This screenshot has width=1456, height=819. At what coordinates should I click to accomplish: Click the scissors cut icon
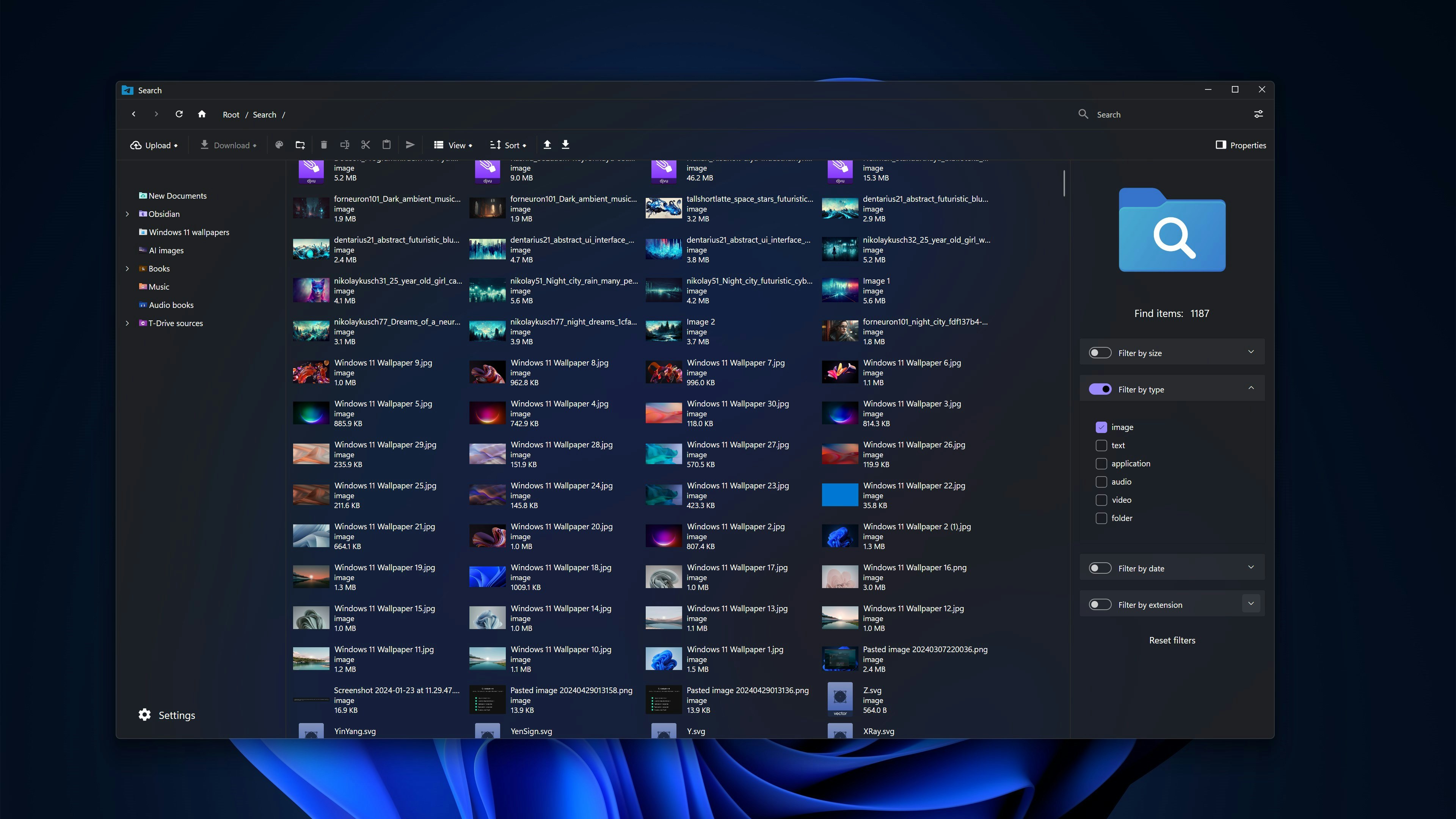point(366,145)
